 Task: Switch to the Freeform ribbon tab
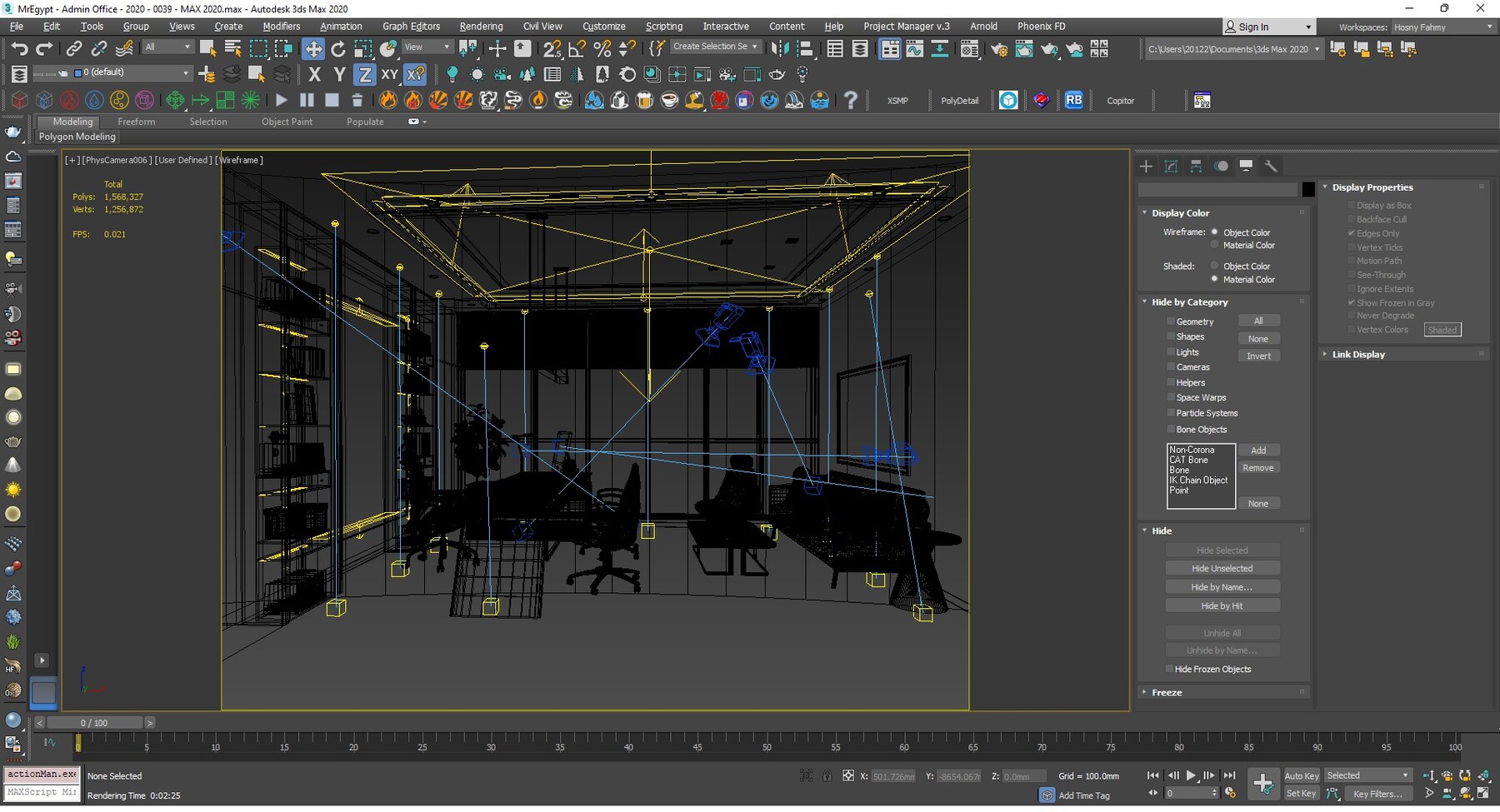(137, 122)
